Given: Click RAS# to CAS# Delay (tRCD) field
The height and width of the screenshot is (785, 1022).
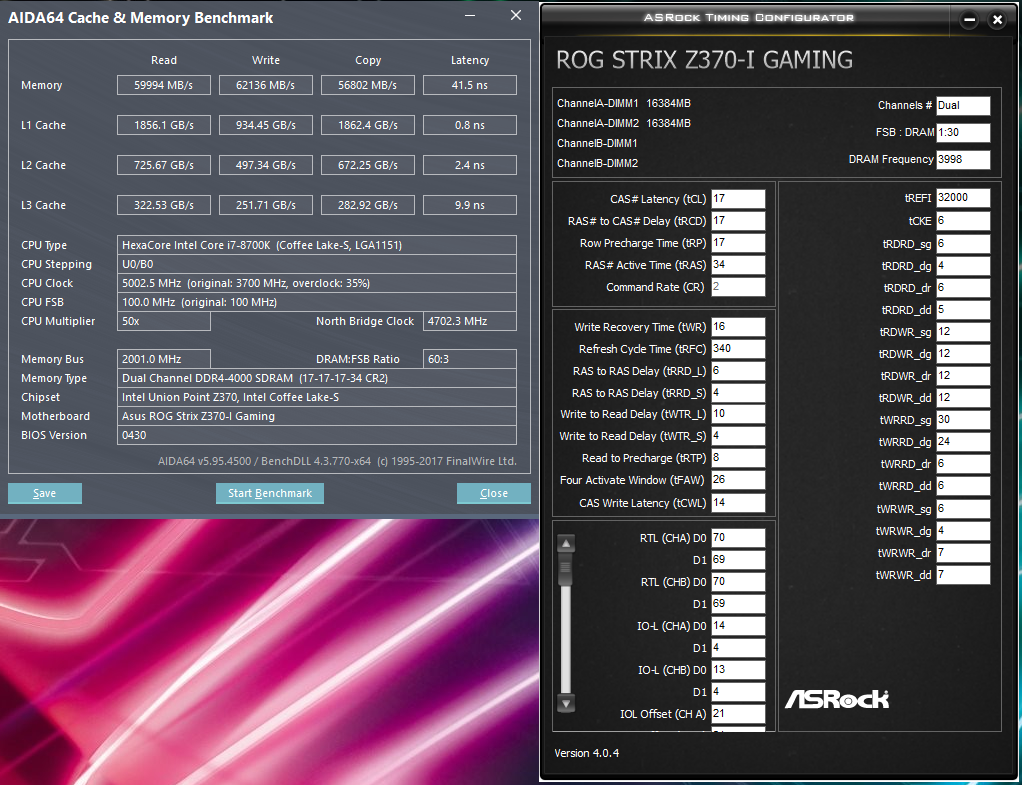Looking at the screenshot, I should 738,221.
